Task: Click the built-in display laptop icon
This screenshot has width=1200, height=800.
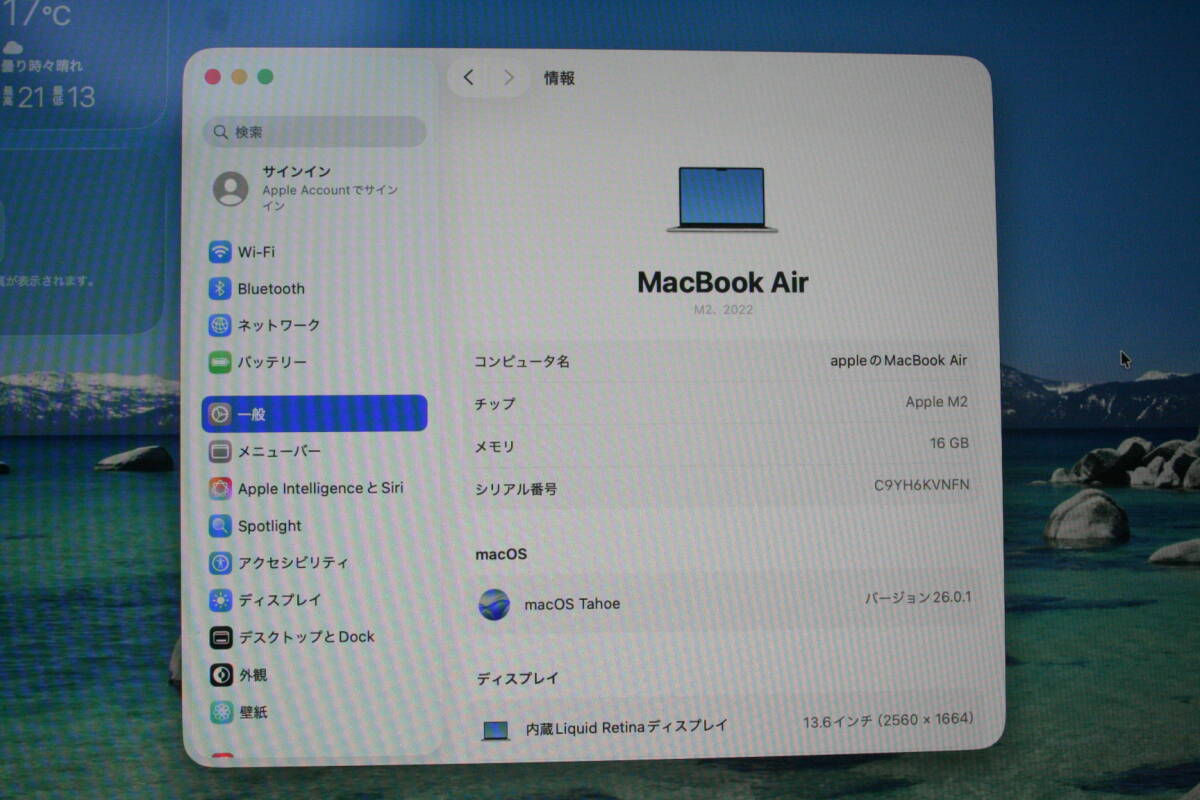Action: [495, 730]
